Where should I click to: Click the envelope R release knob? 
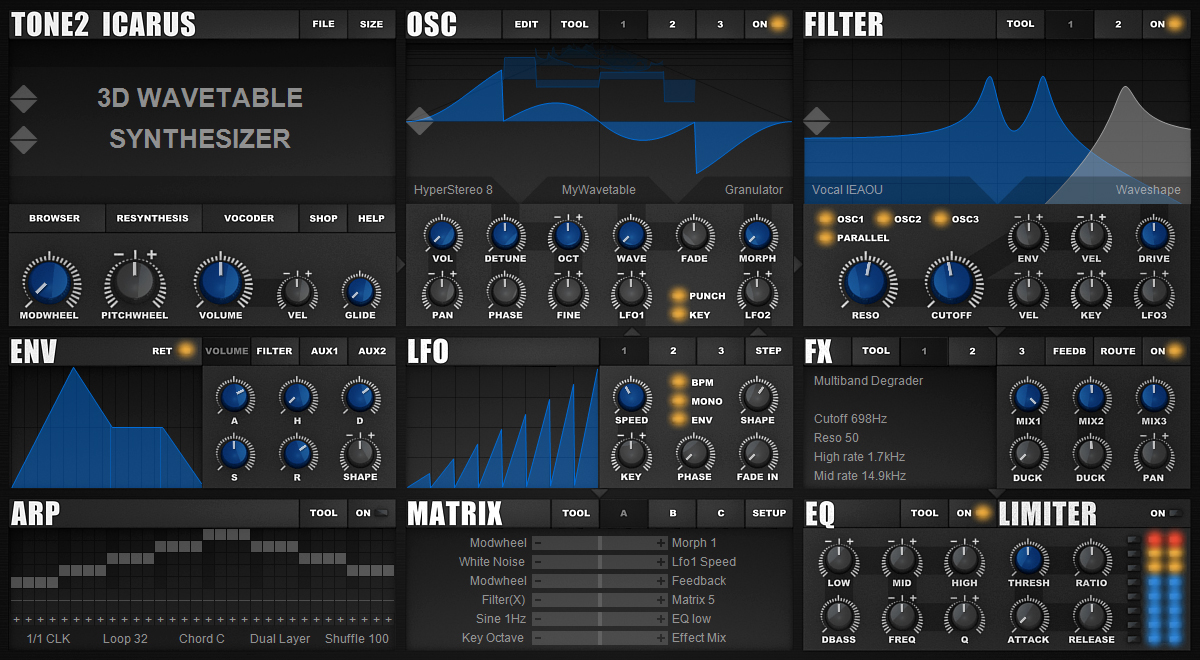tap(296, 454)
